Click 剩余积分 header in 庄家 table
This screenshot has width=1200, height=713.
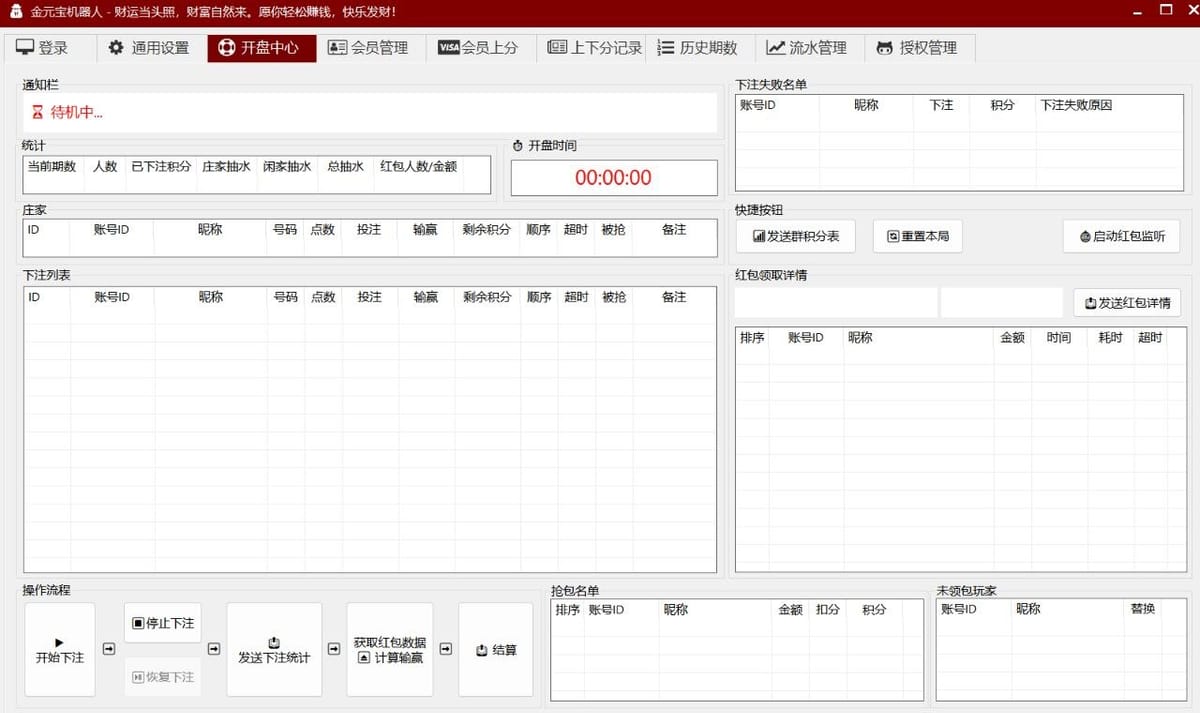(x=487, y=230)
